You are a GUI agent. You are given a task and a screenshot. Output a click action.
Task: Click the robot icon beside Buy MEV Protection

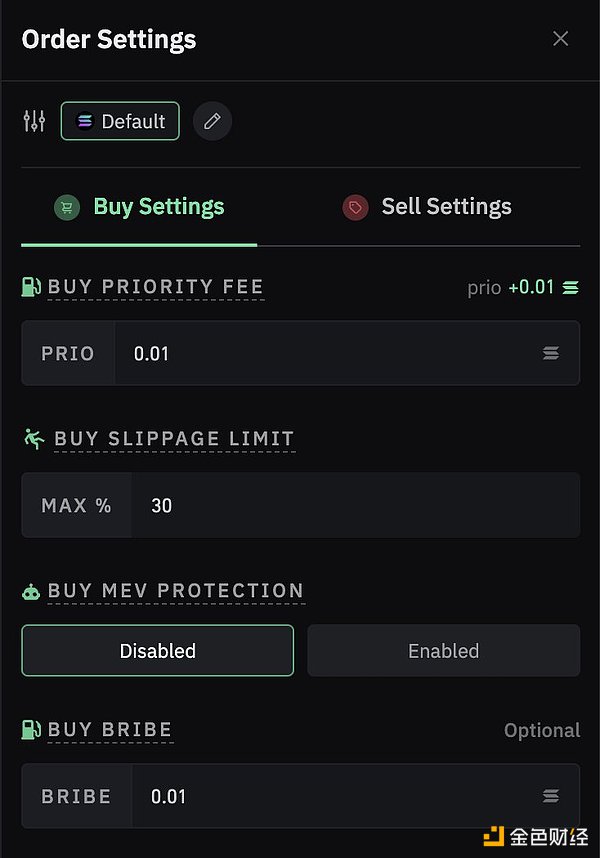pos(31,591)
